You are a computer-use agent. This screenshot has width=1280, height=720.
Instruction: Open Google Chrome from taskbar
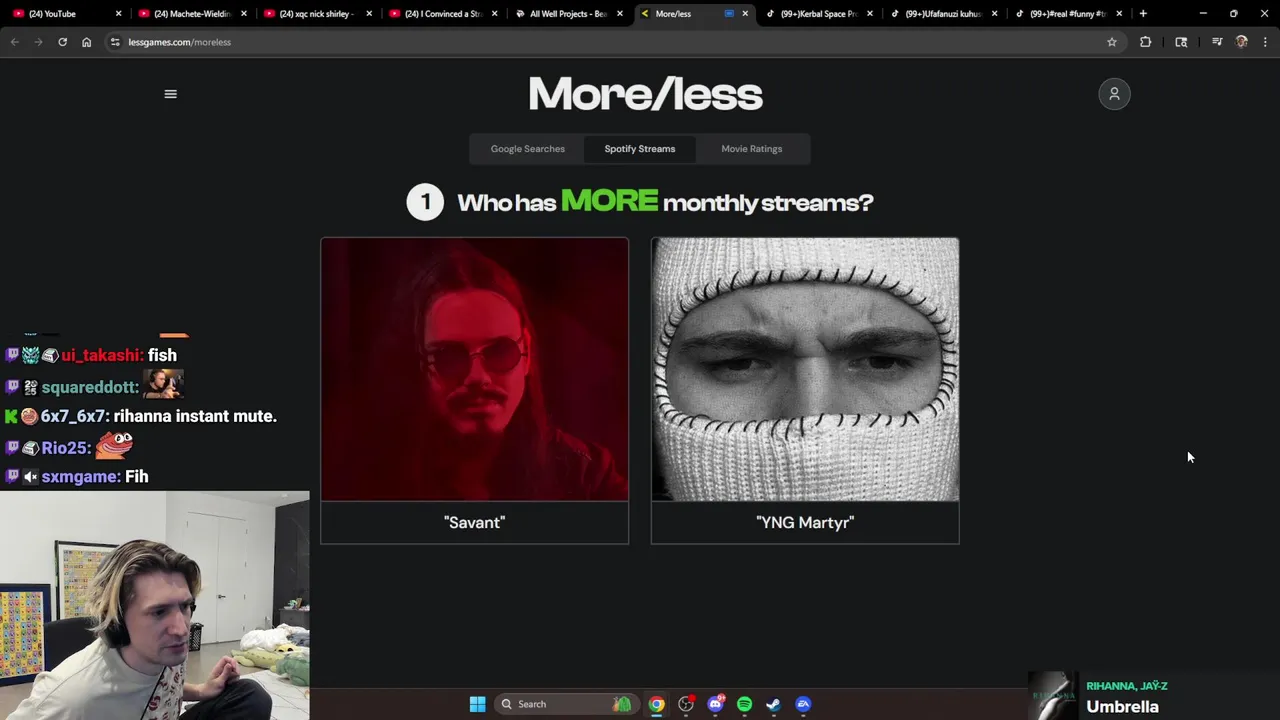656,704
